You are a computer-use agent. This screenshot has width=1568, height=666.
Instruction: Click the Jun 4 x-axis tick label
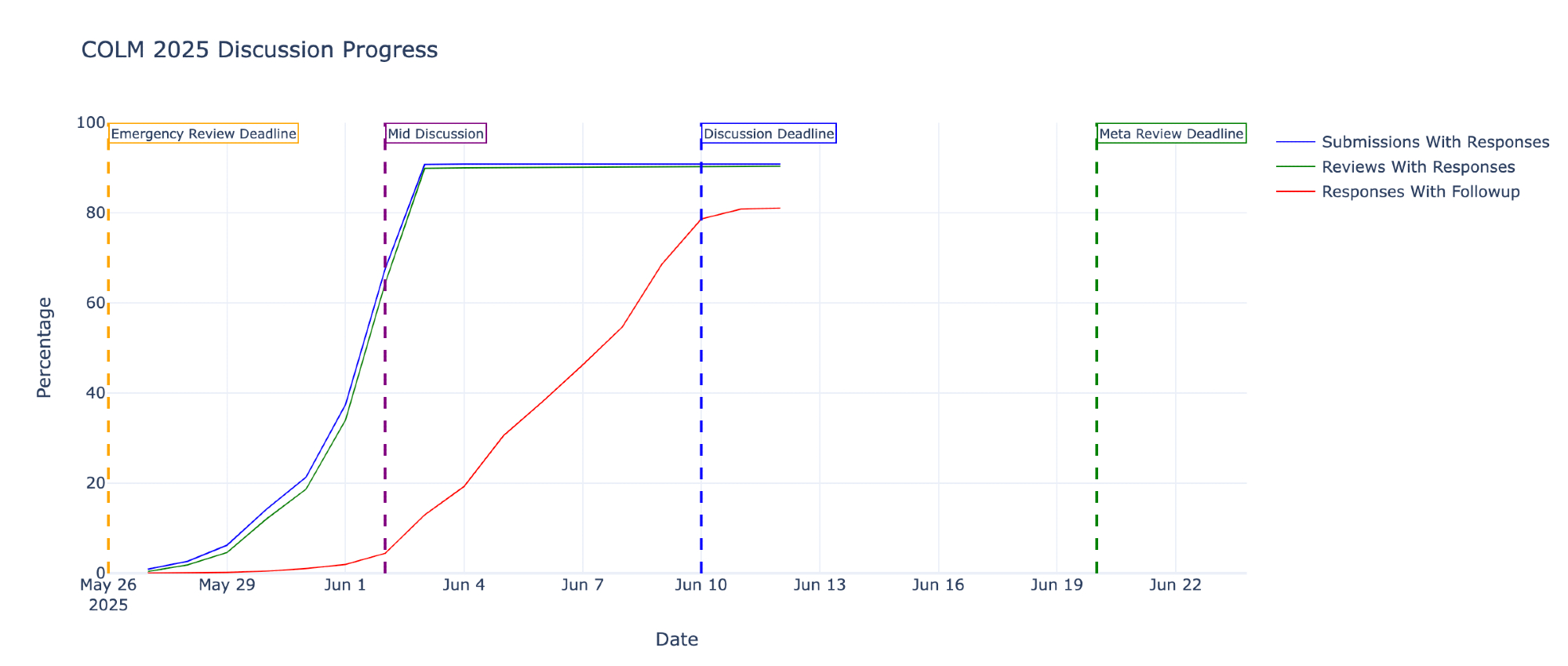pyautogui.click(x=464, y=585)
